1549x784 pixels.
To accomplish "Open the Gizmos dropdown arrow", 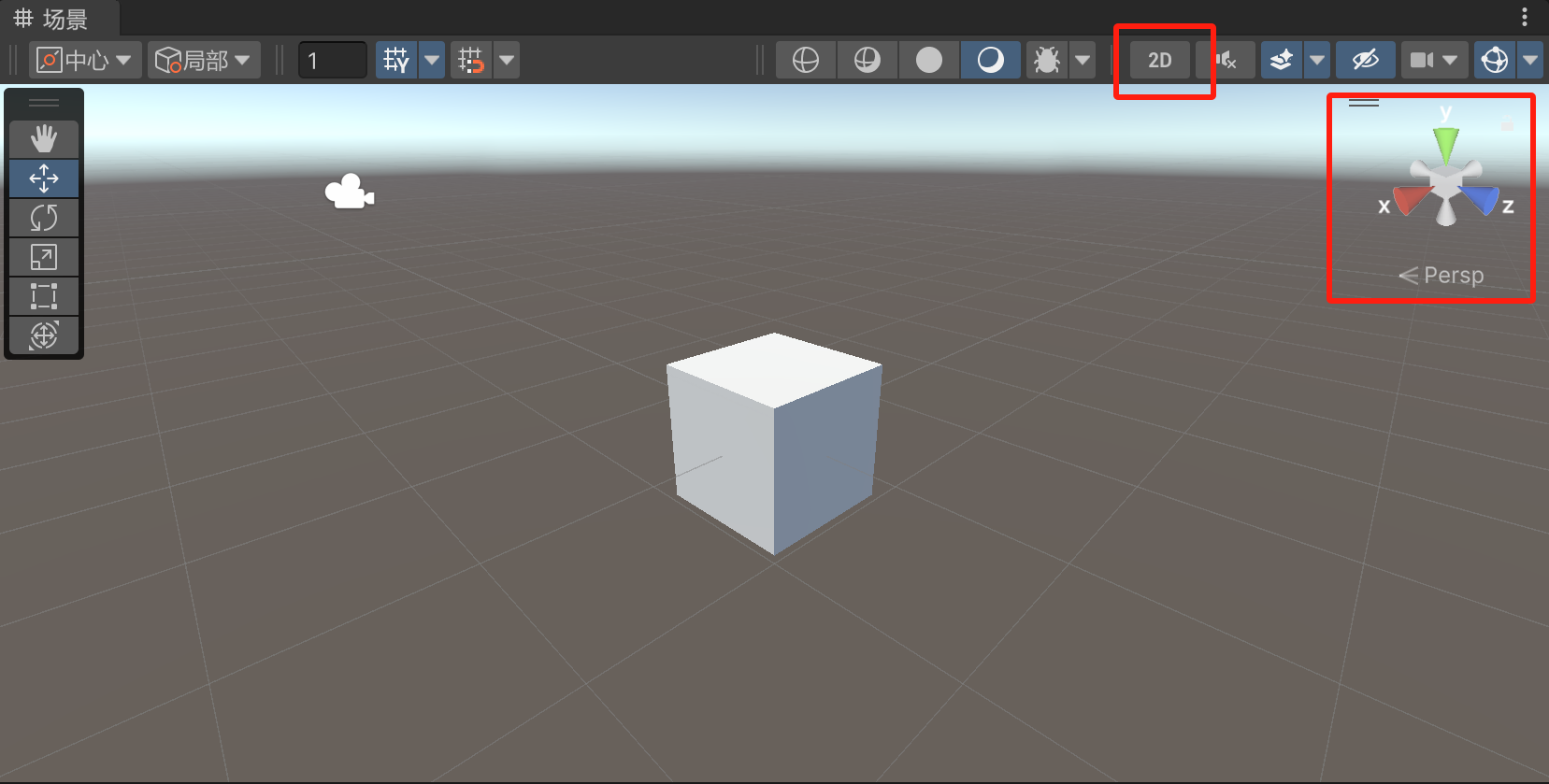I will pos(1530,60).
